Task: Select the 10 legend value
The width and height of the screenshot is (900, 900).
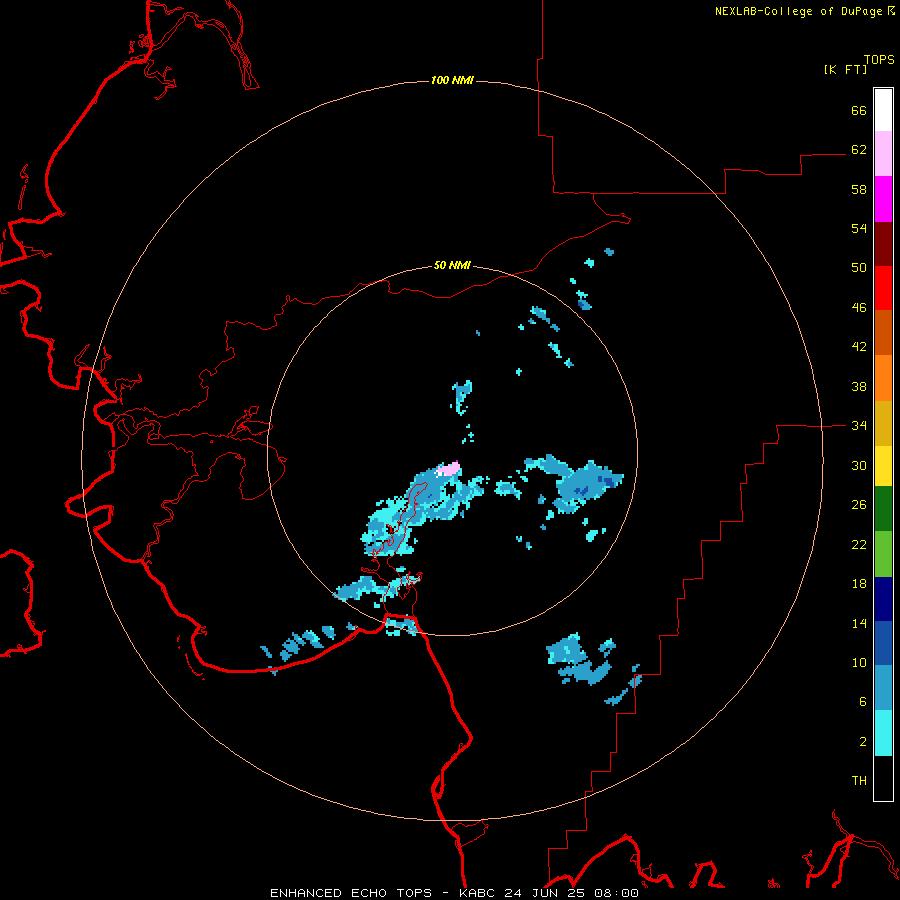Action: click(x=859, y=662)
